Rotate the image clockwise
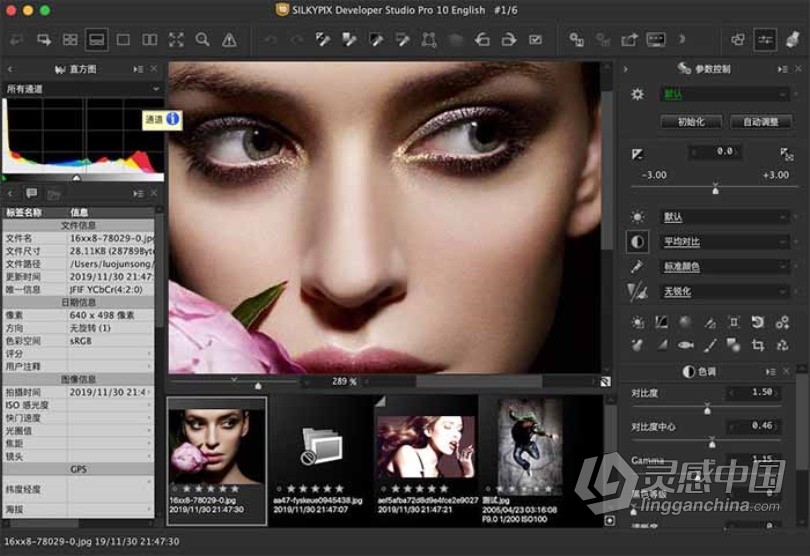810x556 pixels. (509, 40)
